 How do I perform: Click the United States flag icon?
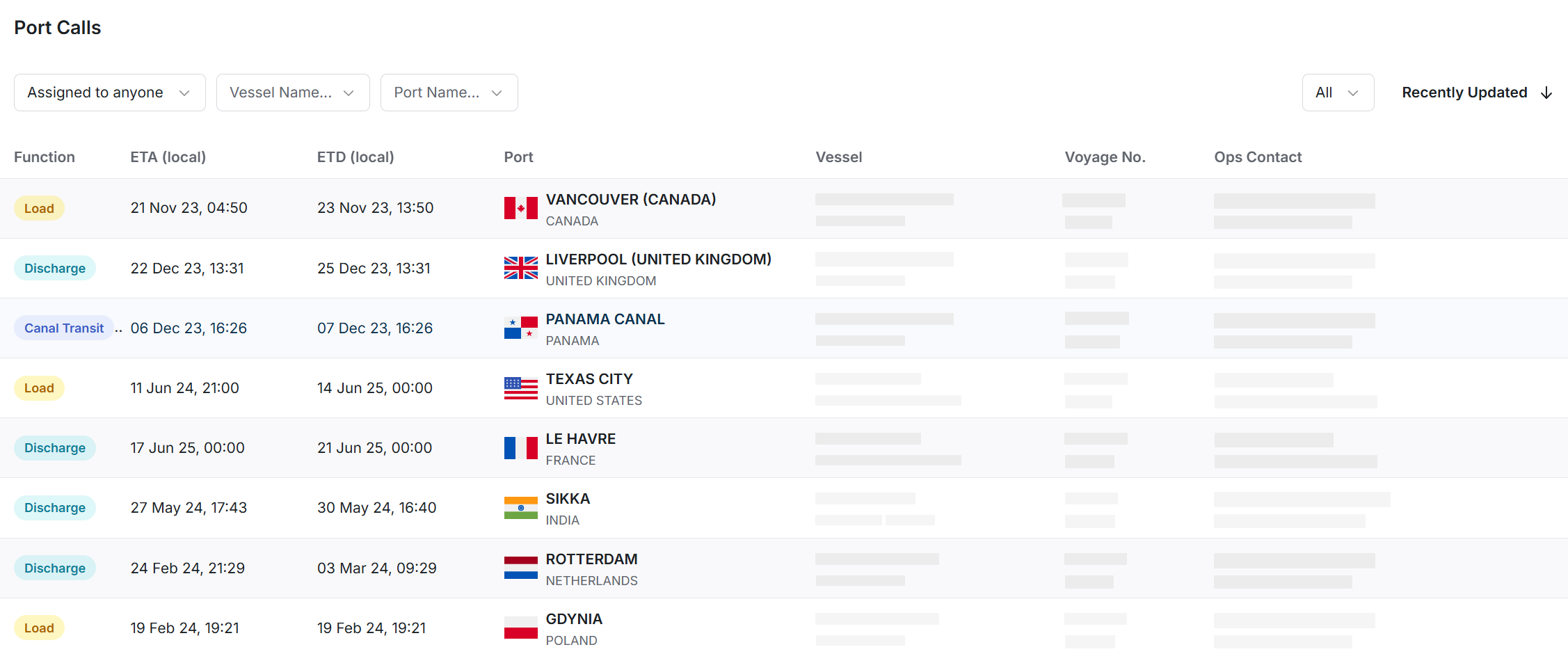pos(520,388)
